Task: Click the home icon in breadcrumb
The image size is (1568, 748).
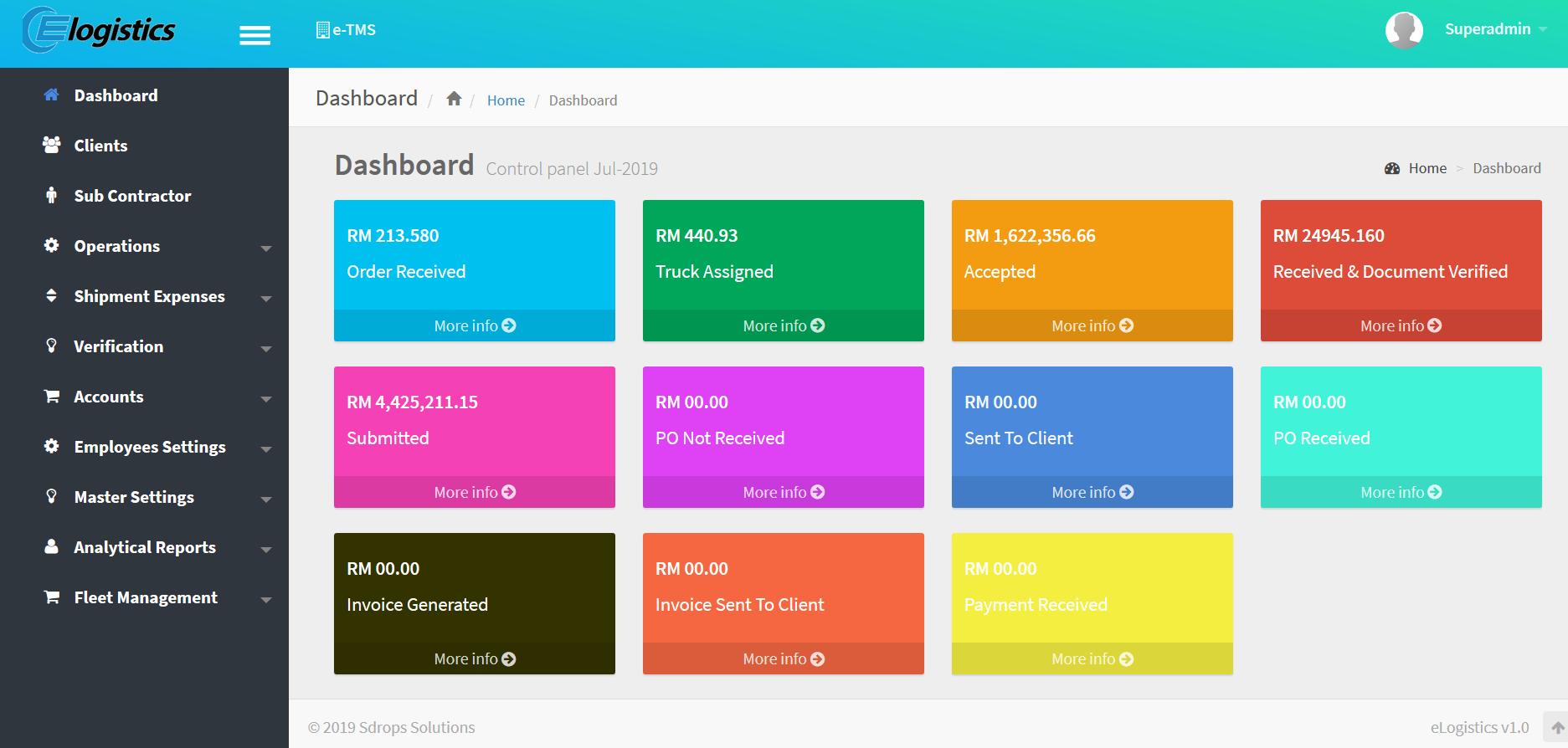Action: (x=454, y=99)
